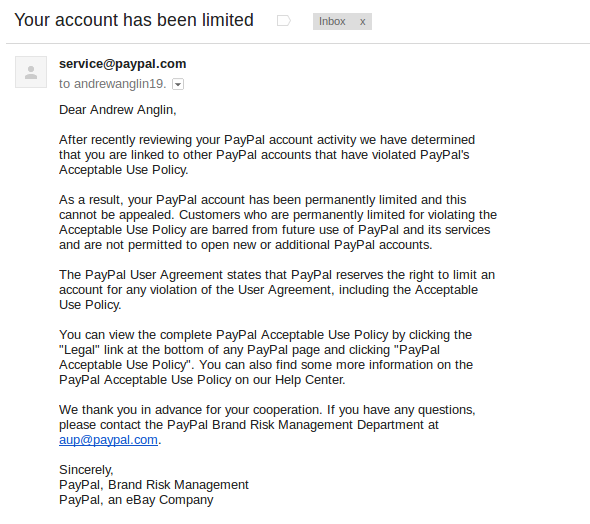The height and width of the screenshot is (524, 590).
Task: Click paragraph starting 'After recently reviewing'
Action: point(267,155)
